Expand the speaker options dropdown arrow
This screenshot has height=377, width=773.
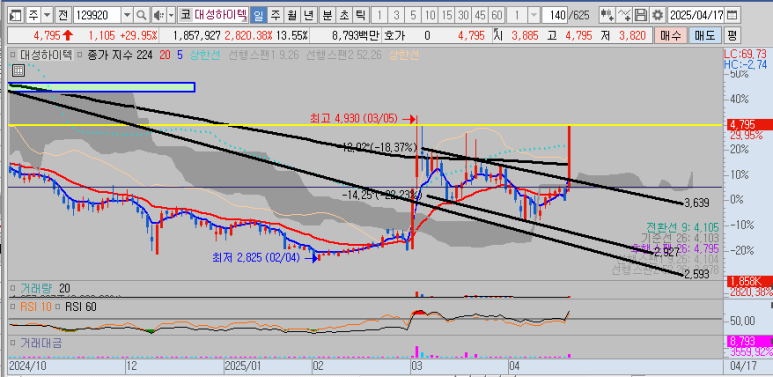point(171,16)
